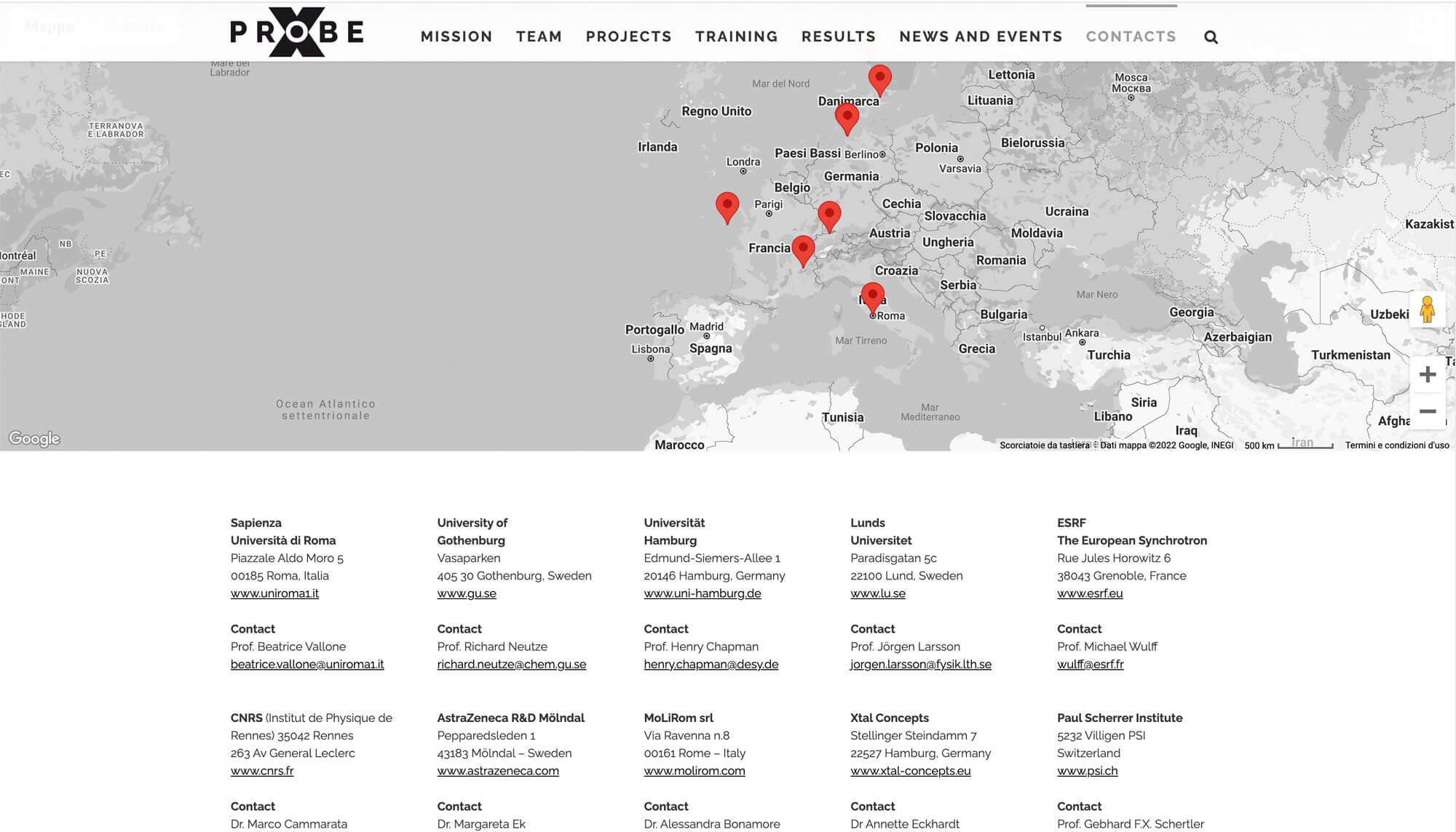Click the Sapienza Università di Roma heading
This screenshot has height=832, width=1456.
[283, 531]
